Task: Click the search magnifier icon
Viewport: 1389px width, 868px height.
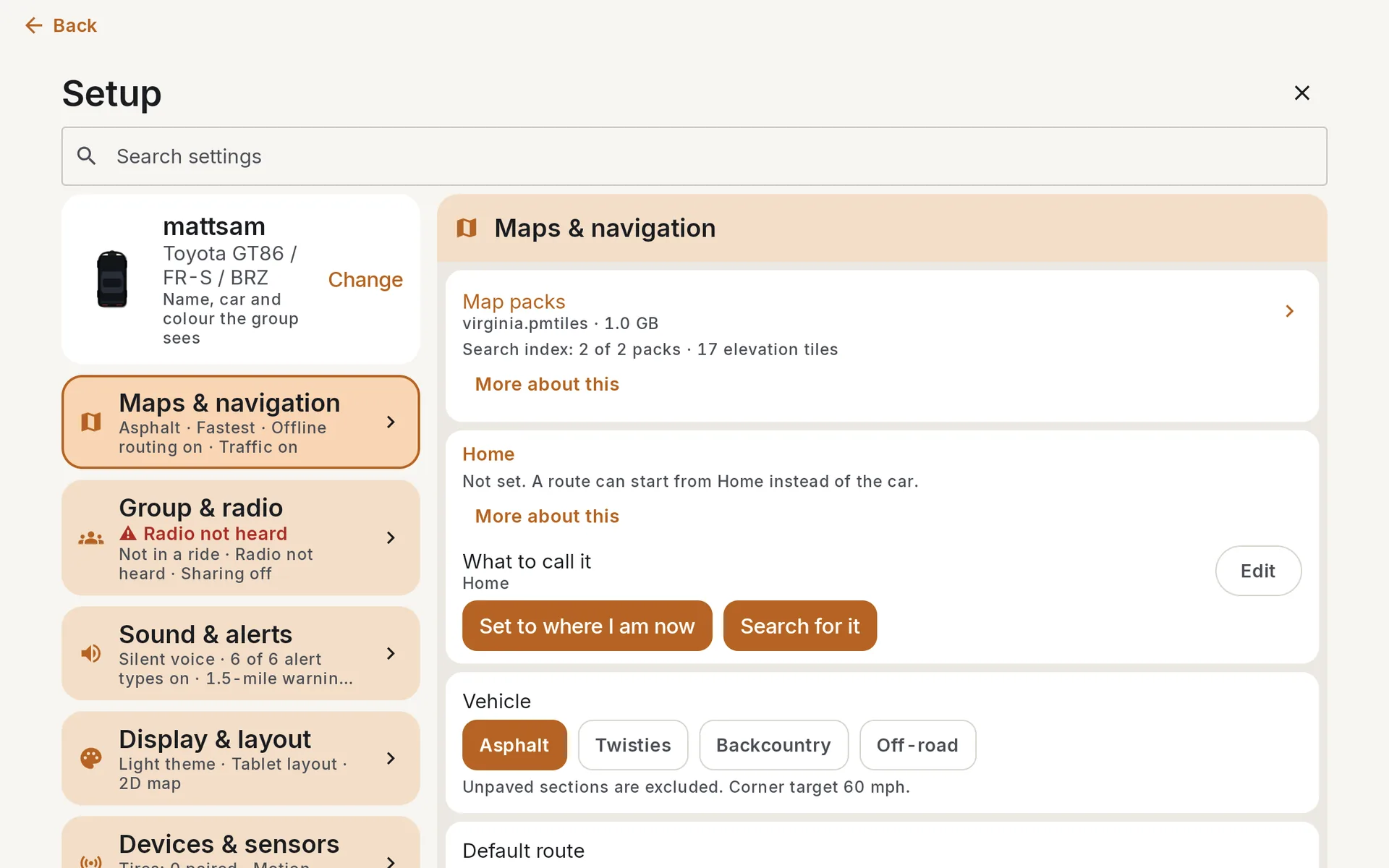Action: click(x=86, y=156)
